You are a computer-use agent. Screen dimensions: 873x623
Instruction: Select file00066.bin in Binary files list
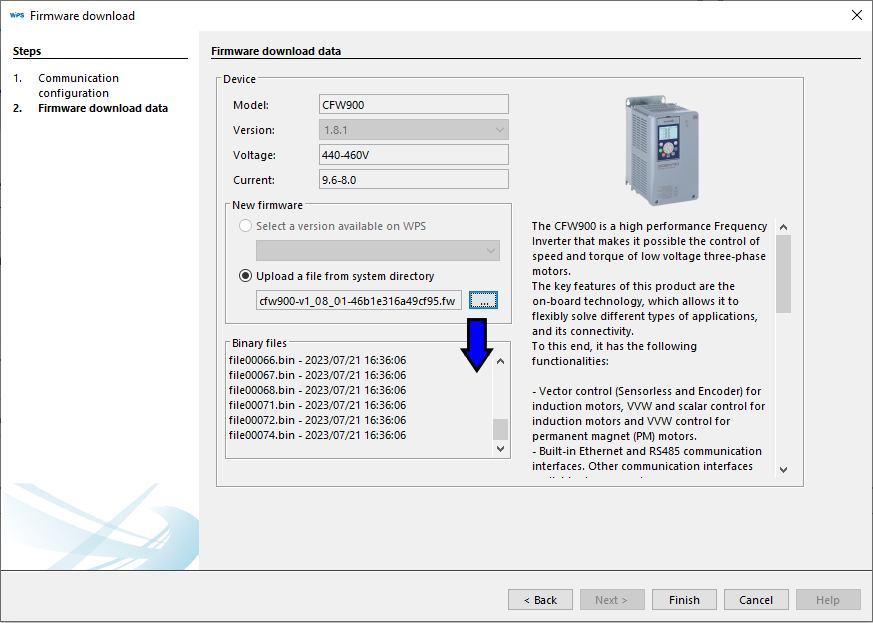pyautogui.click(x=317, y=360)
